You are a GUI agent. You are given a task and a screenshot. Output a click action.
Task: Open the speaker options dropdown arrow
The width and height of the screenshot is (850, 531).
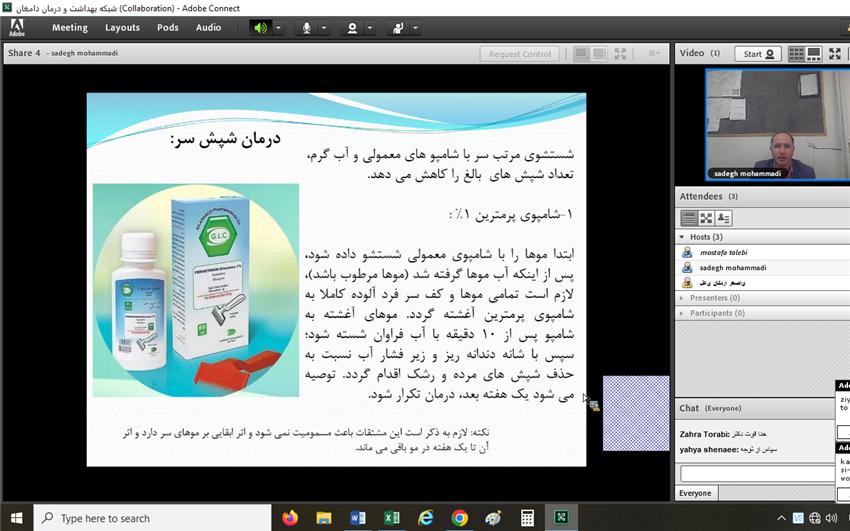point(278,28)
